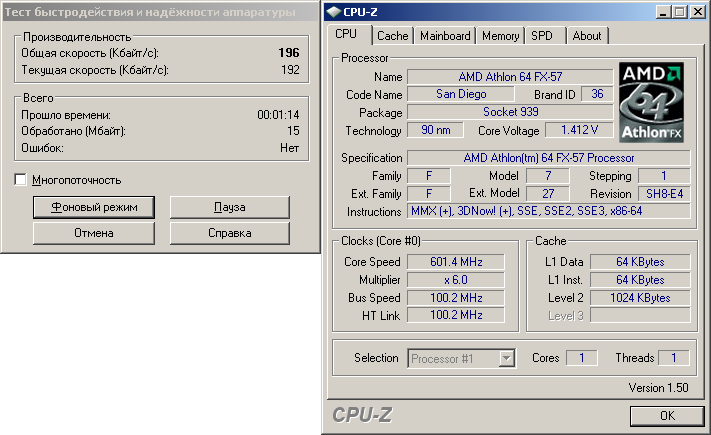Click the Threads value 1
Viewport: 711px width, 435px height.
pos(673,358)
